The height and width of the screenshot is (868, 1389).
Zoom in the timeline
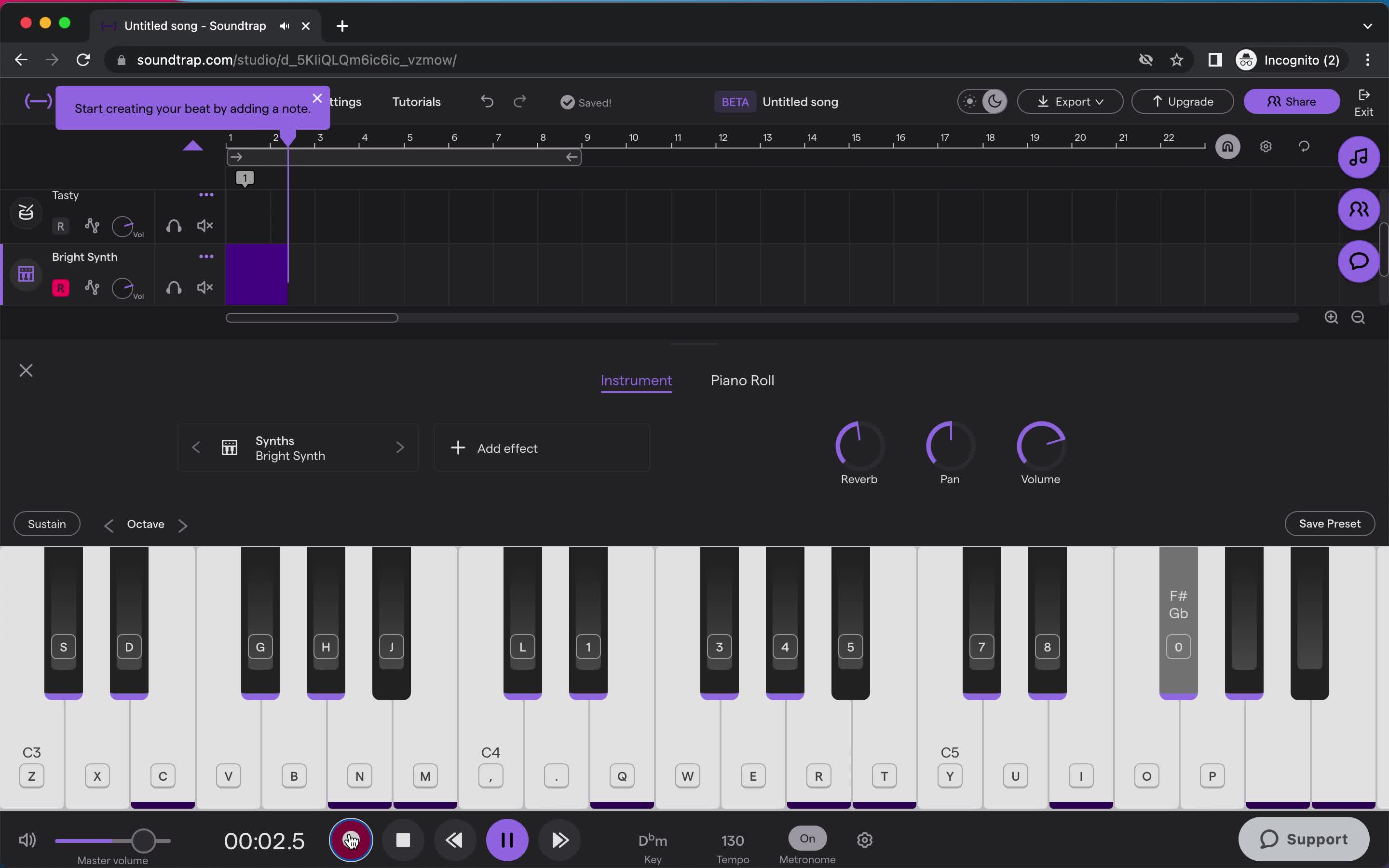tap(1331, 317)
